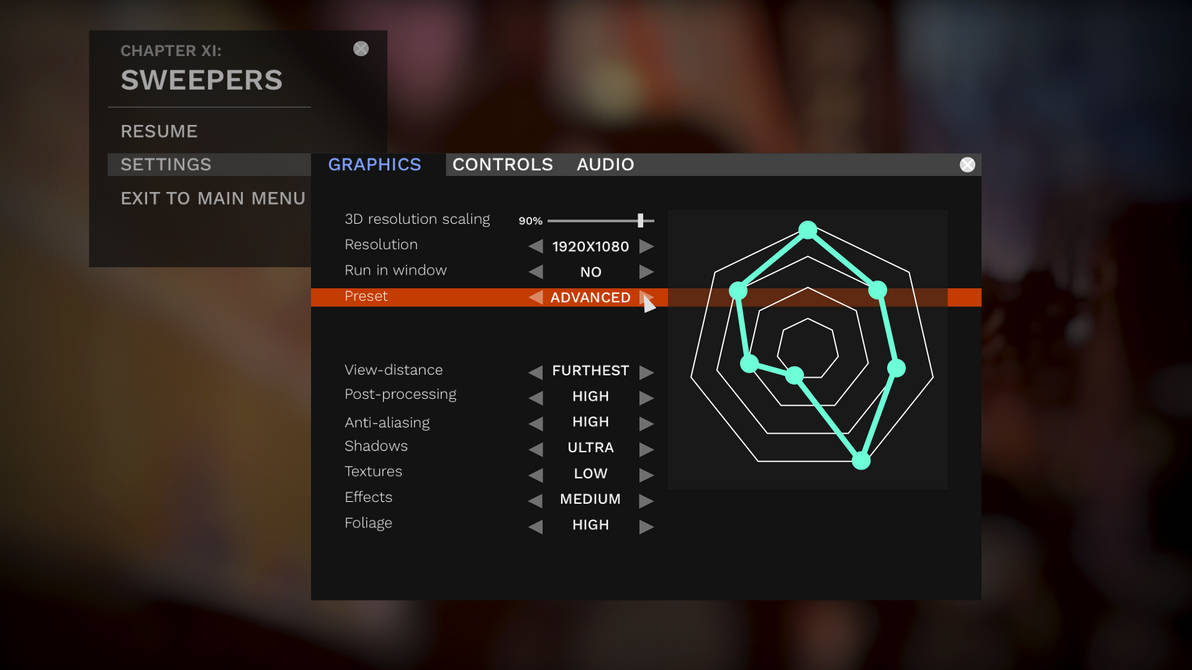This screenshot has height=670, width=1192.
Task: Click left arrow next to View-distance
Action: [x=535, y=371]
